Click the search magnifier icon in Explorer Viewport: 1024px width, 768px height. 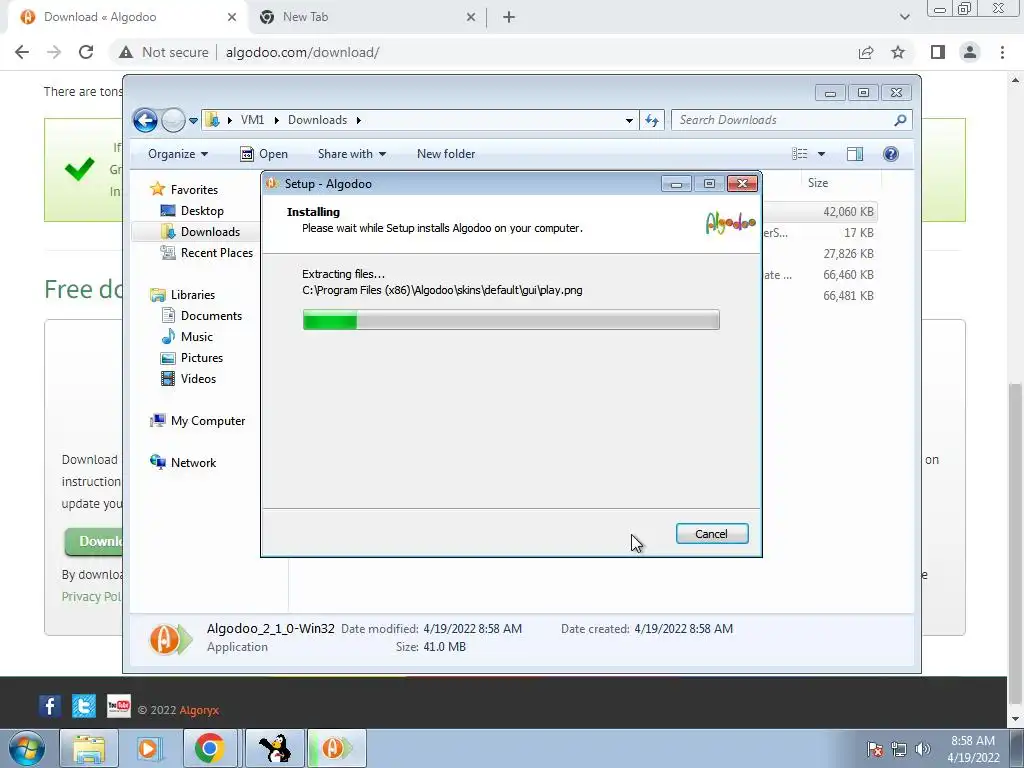pos(900,120)
